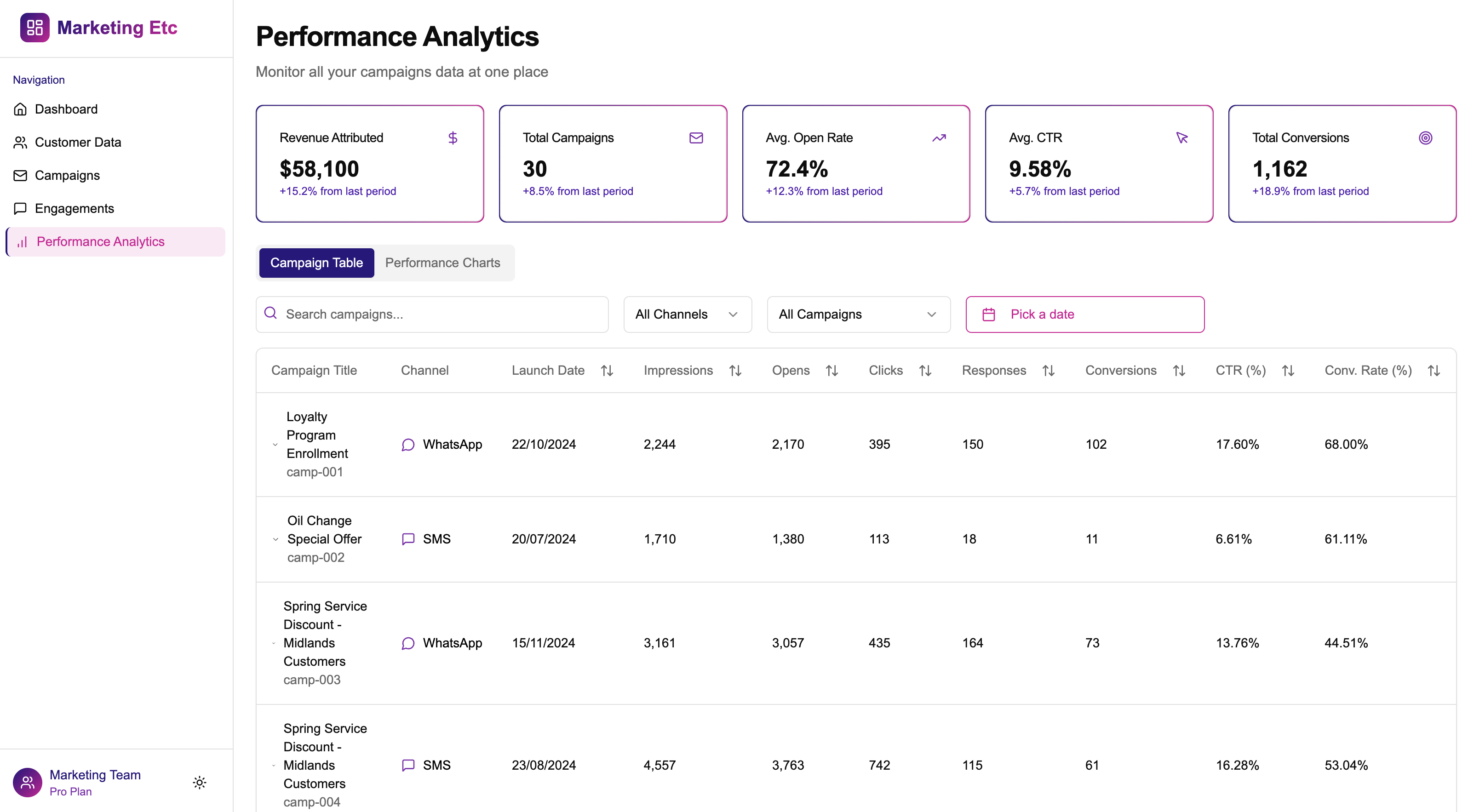1468x812 pixels.
Task: Toggle sort on the Impressions column
Action: point(735,370)
